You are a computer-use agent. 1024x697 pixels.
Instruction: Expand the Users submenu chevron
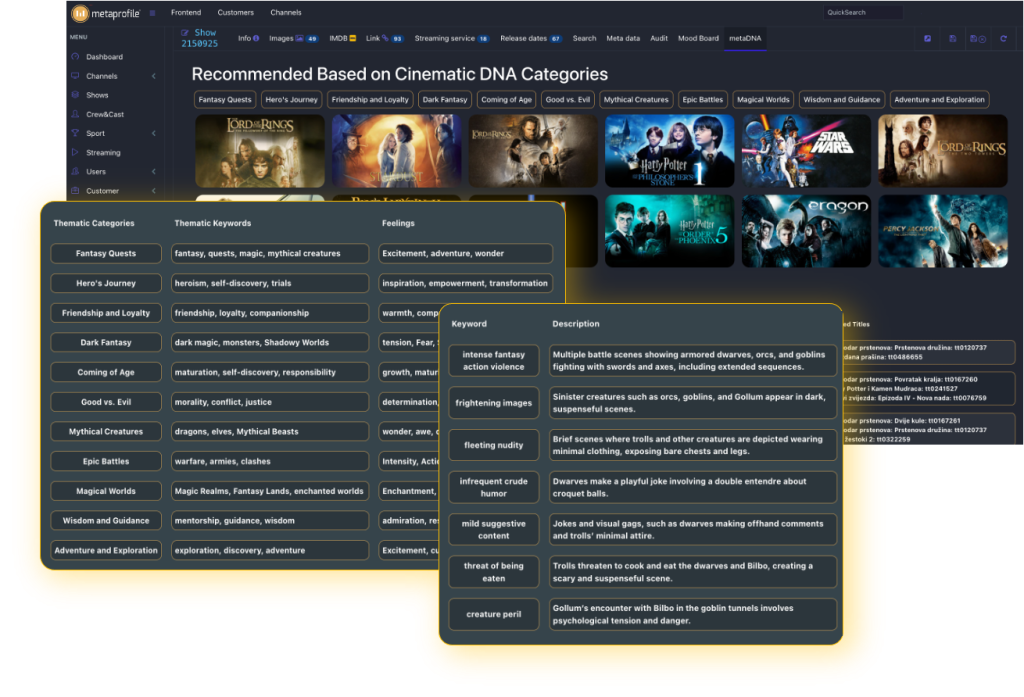pos(153,172)
